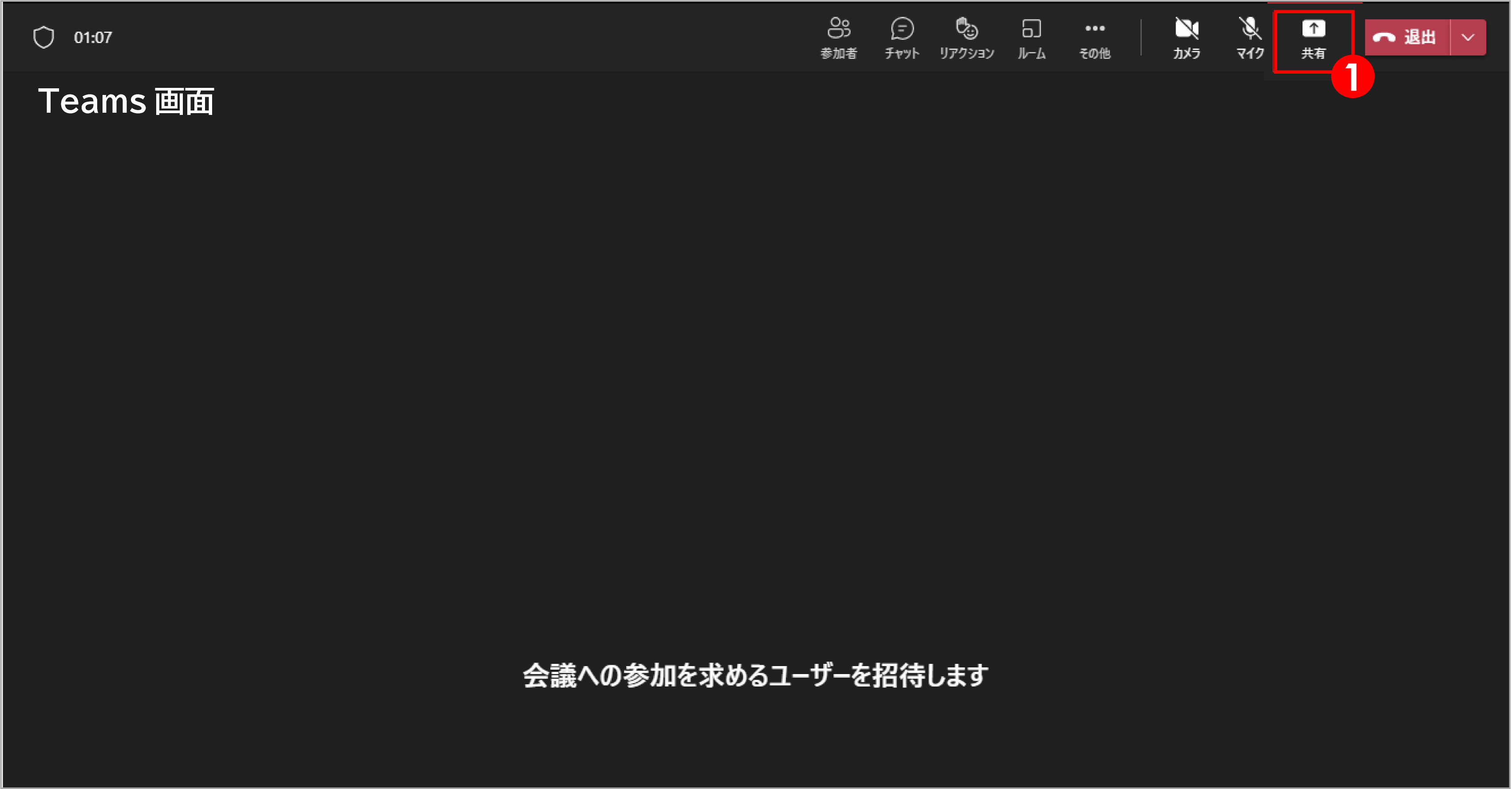Unmute the マイク microphone
The height and width of the screenshot is (789, 1512).
point(1250,38)
